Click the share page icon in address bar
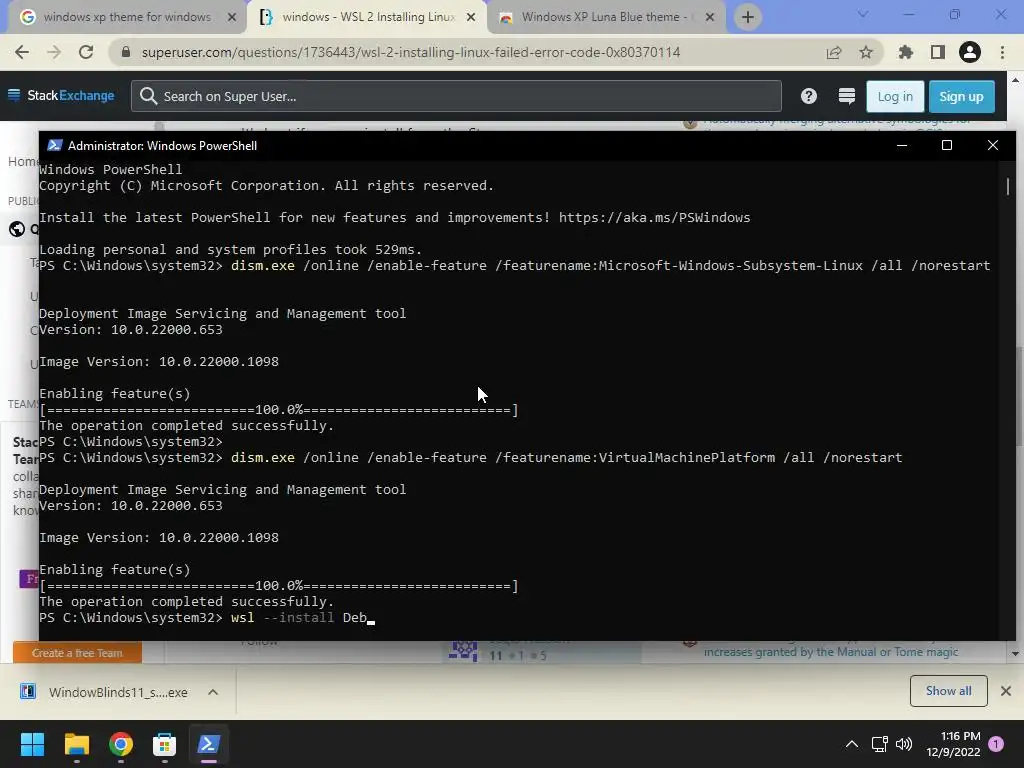This screenshot has height=768, width=1024. coord(834,52)
